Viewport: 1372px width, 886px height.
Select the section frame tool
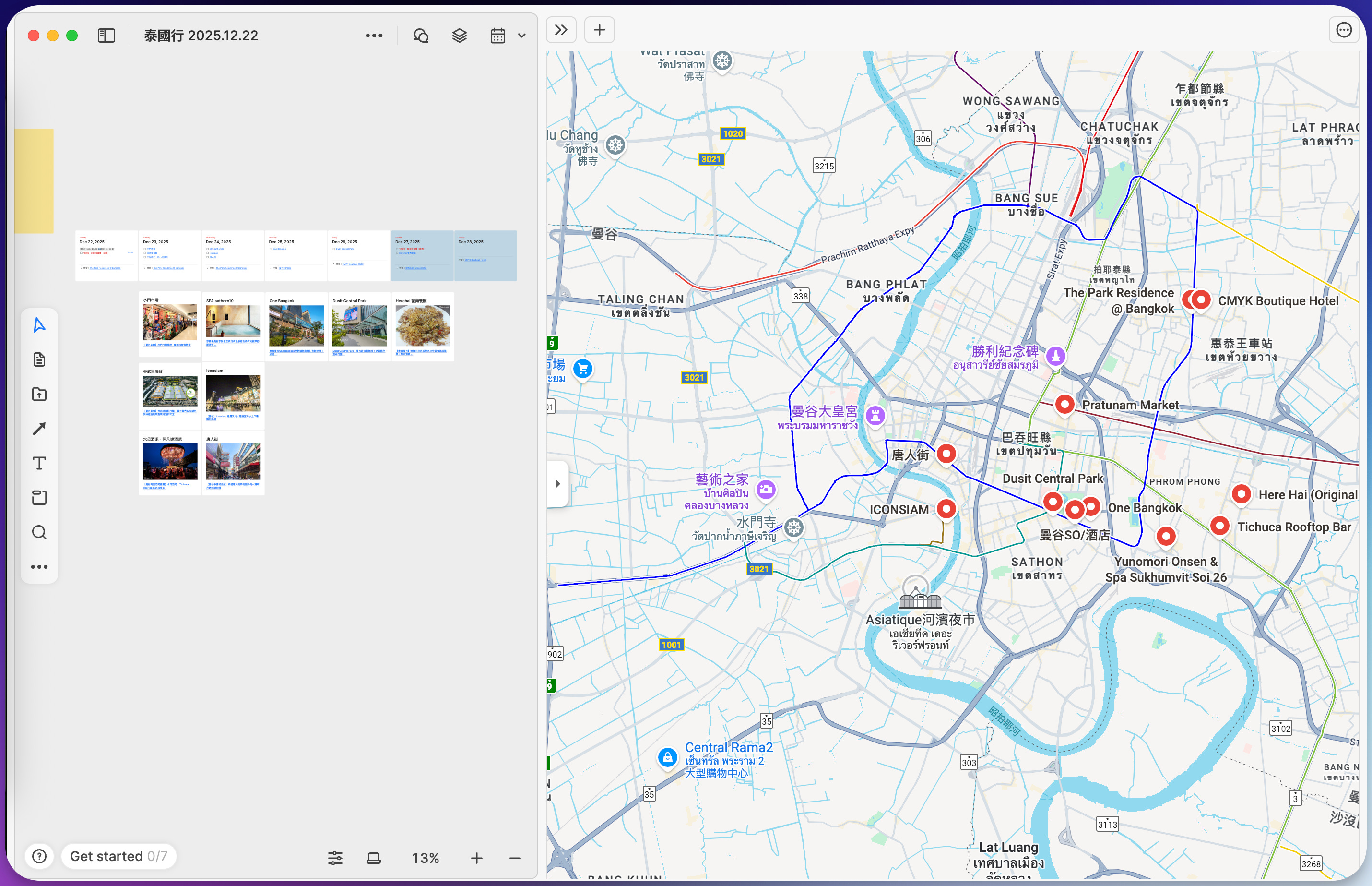39,498
